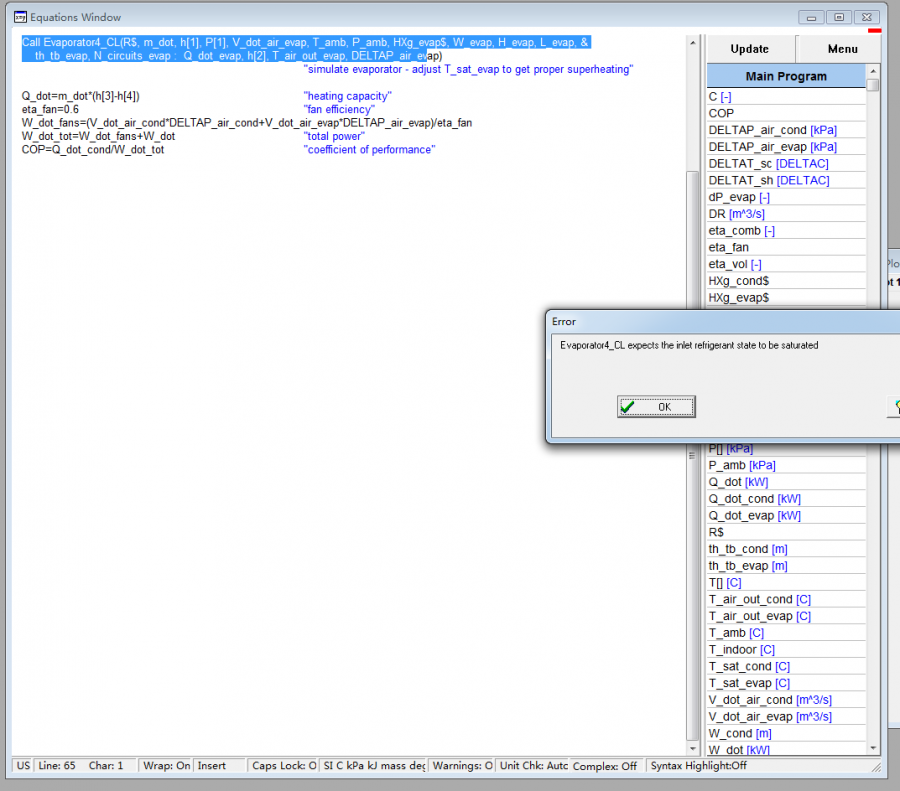The width and height of the screenshot is (900, 791).
Task: Open the Menu button above Main Program
Action: [841, 49]
